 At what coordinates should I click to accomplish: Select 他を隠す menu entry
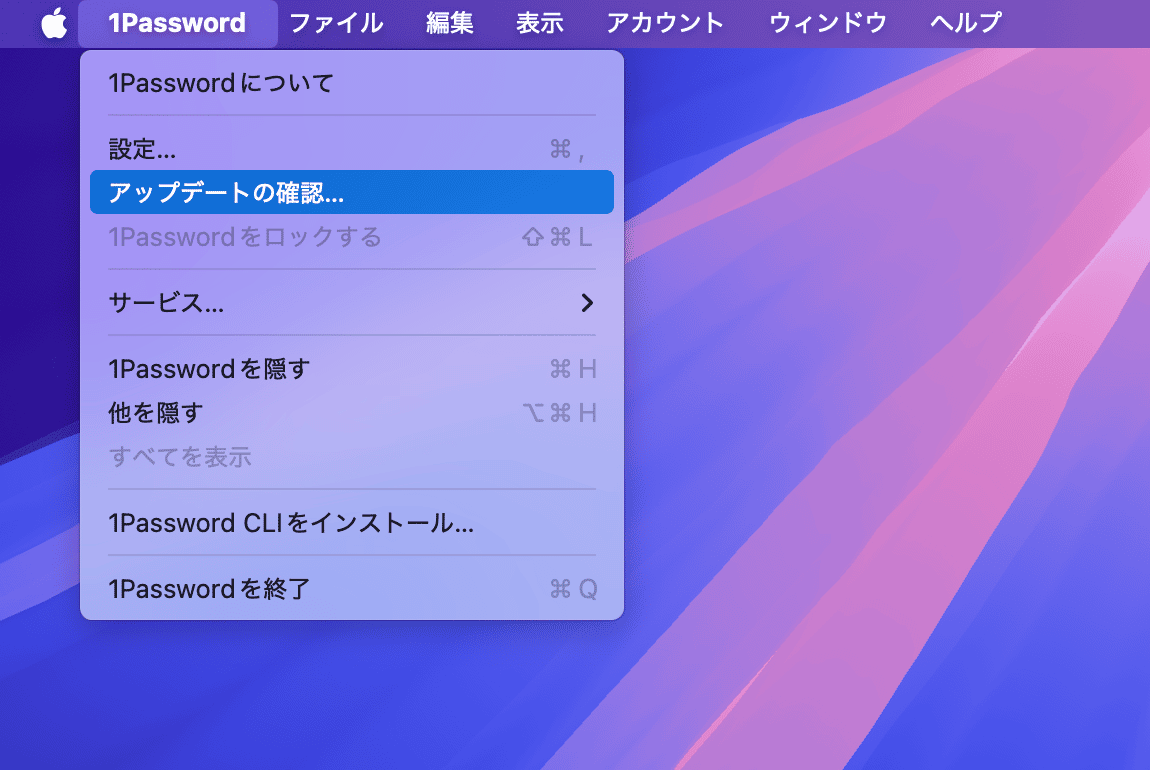(x=352, y=413)
